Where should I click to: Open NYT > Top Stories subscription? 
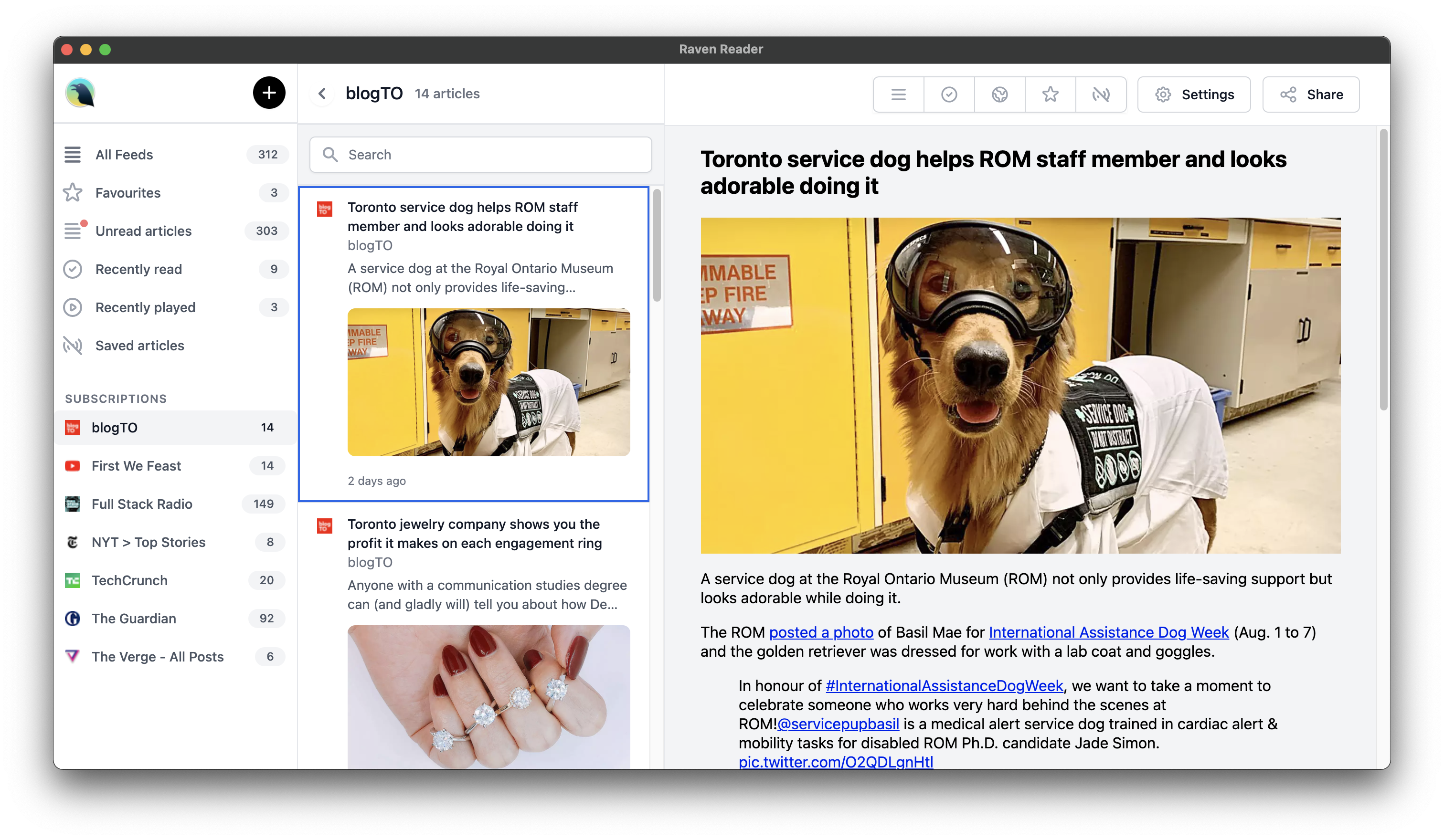click(x=149, y=542)
